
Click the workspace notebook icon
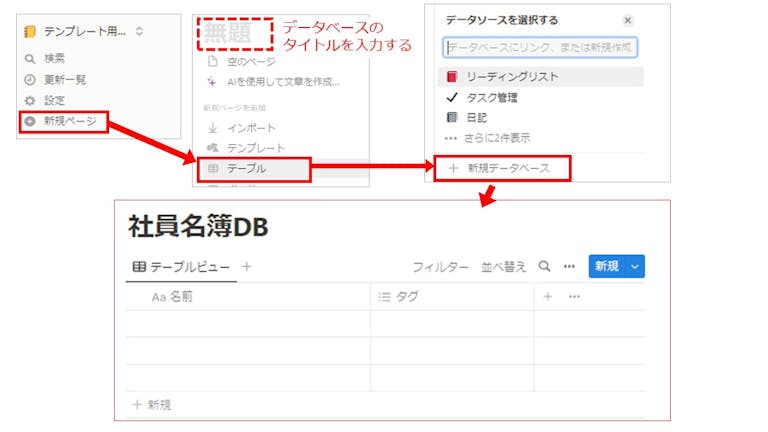30,32
